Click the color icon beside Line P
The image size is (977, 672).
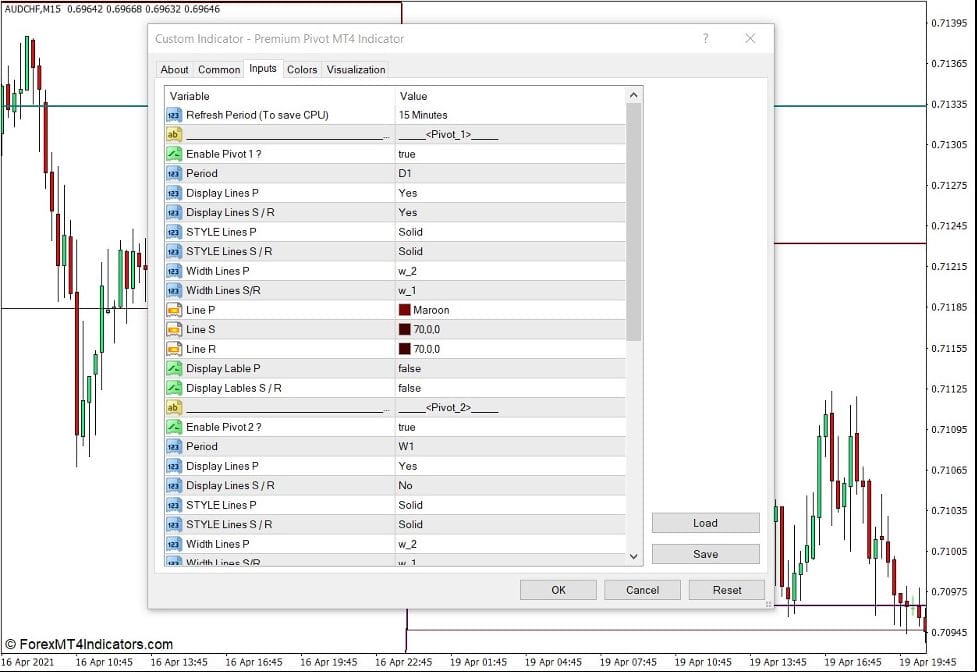174,310
